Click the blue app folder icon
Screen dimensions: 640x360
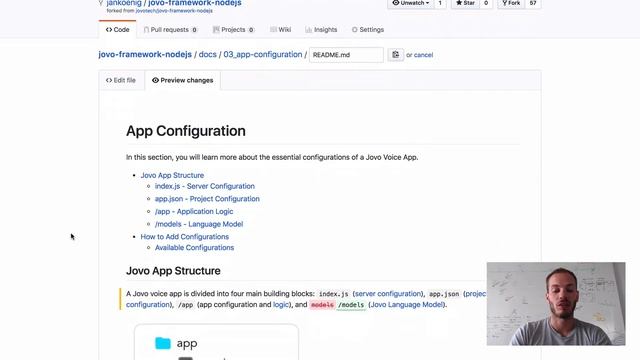[x=163, y=343]
